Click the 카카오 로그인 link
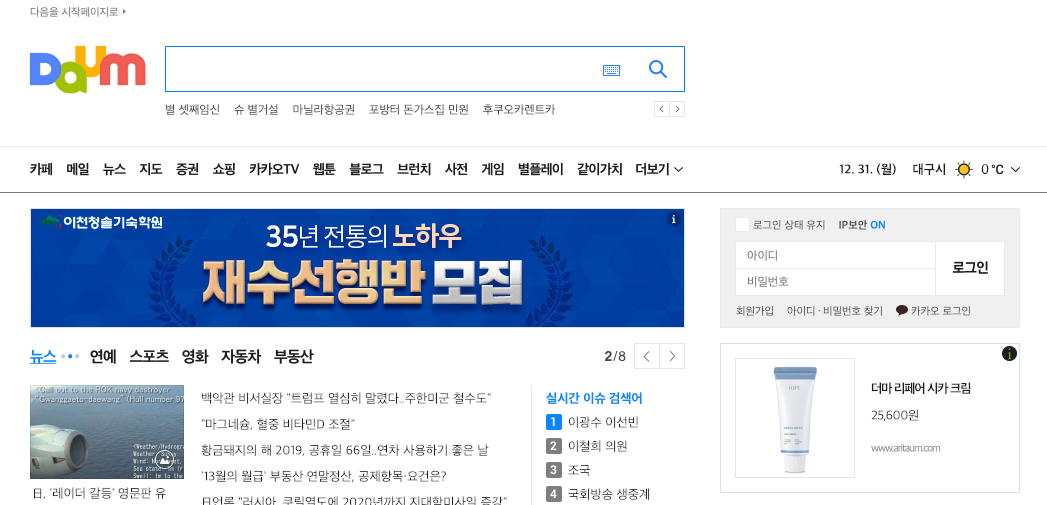1047x505 pixels. 941,311
